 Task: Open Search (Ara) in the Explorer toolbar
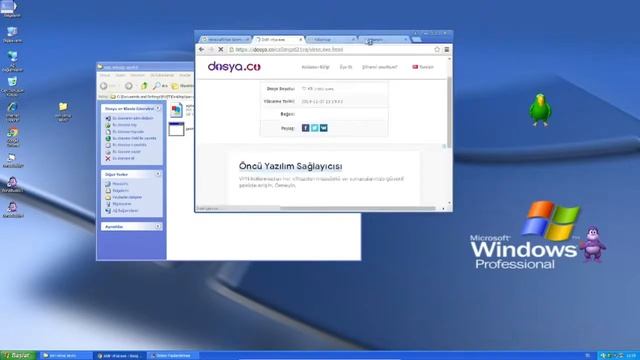tap(160, 86)
